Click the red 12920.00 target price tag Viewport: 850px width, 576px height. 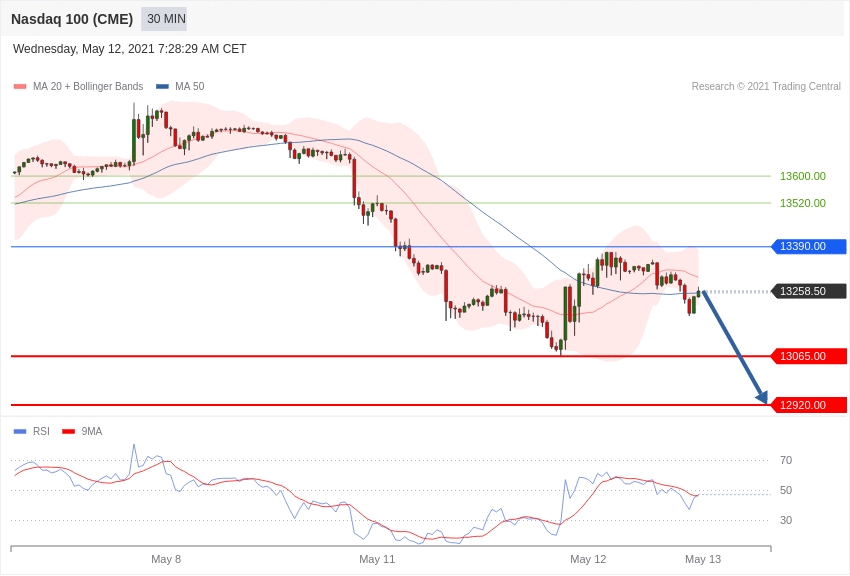click(x=808, y=405)
